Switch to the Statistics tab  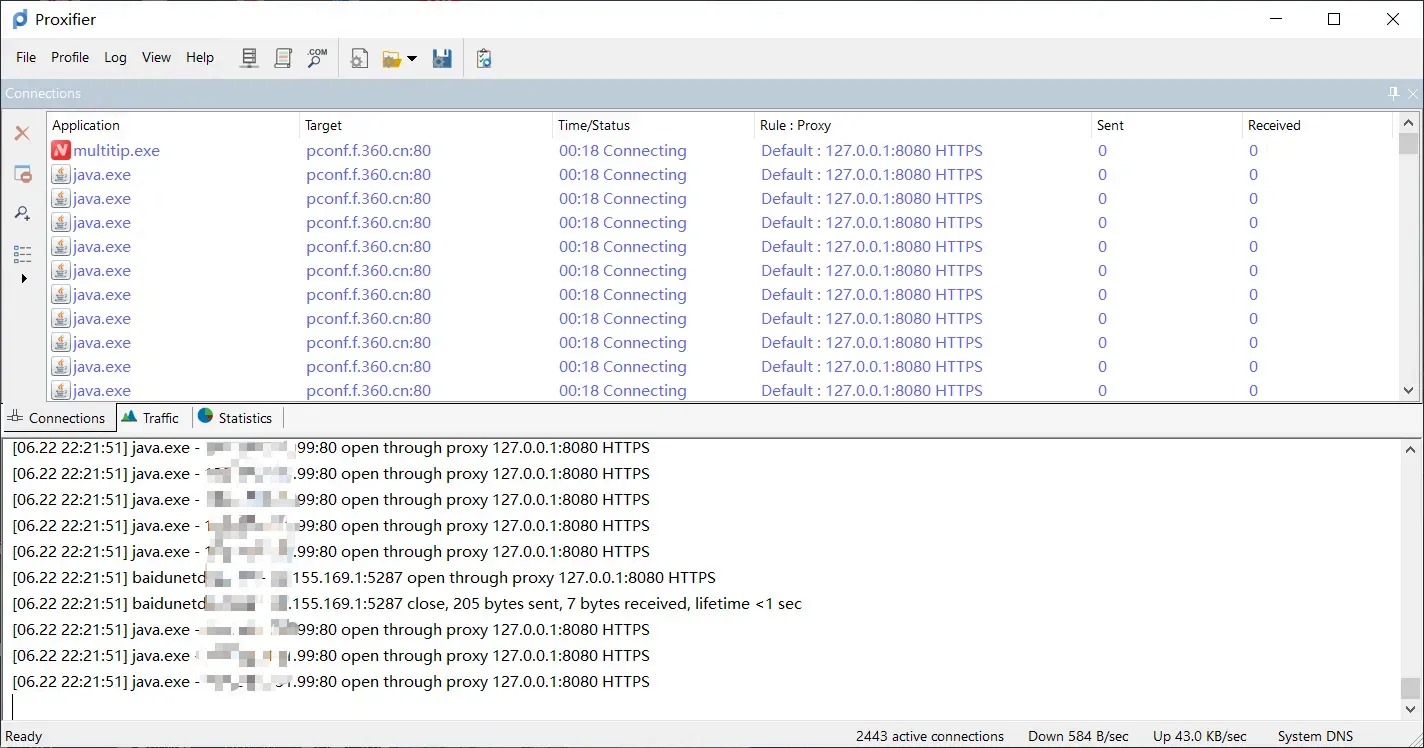[x=235, y=418]
